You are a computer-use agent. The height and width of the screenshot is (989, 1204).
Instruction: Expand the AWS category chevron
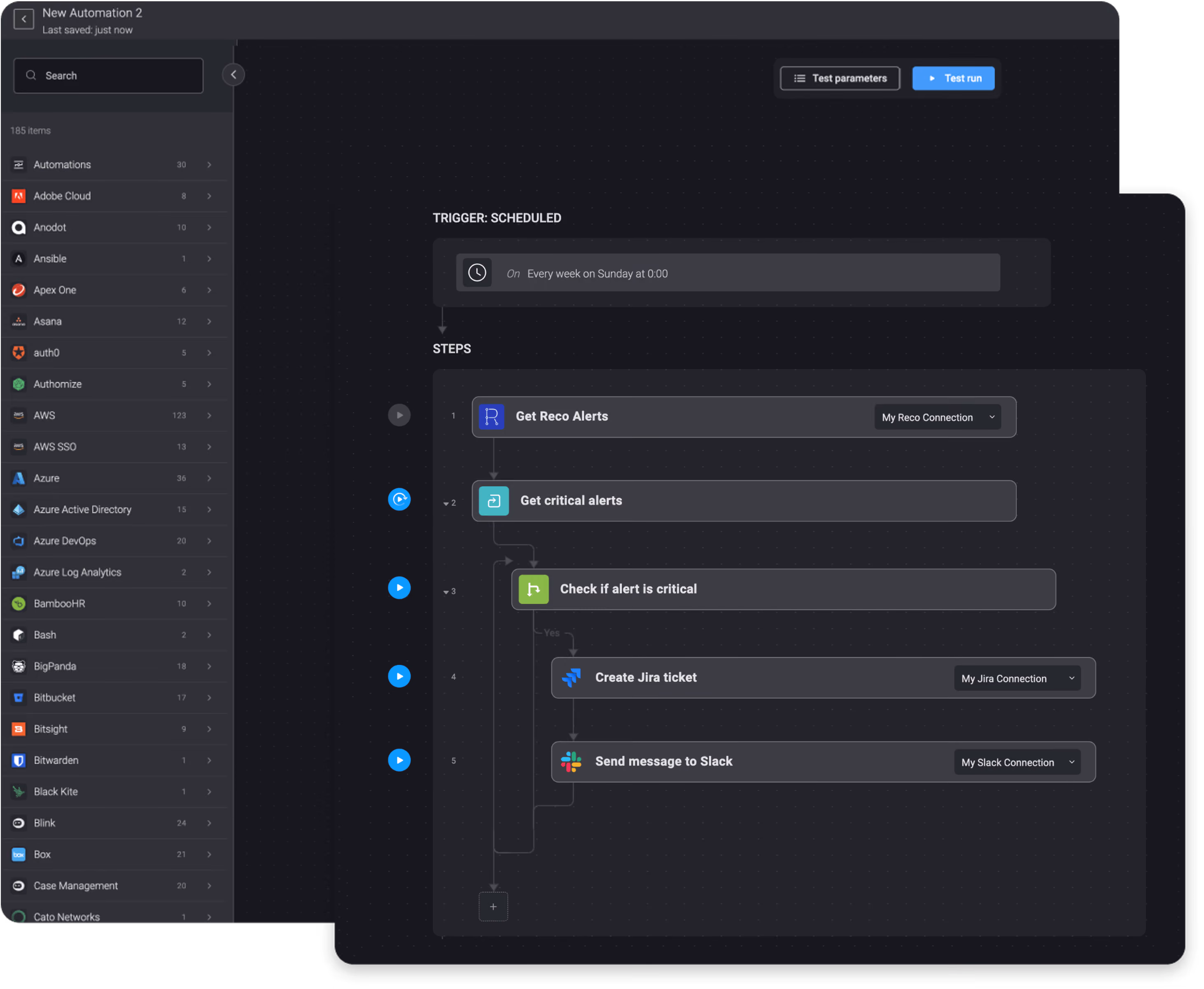[x=210, y=416]
